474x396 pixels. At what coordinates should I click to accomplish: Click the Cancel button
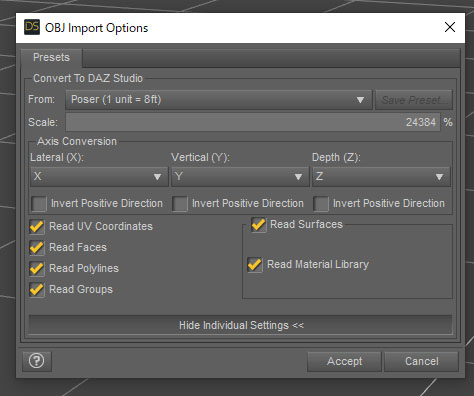421,361
